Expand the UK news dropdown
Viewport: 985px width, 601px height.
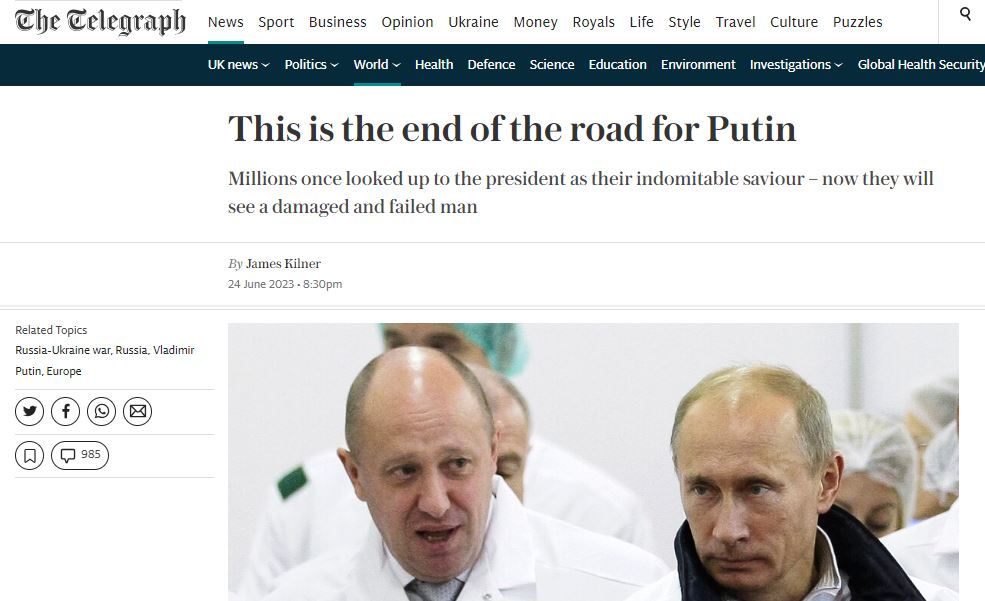(239, 65)
